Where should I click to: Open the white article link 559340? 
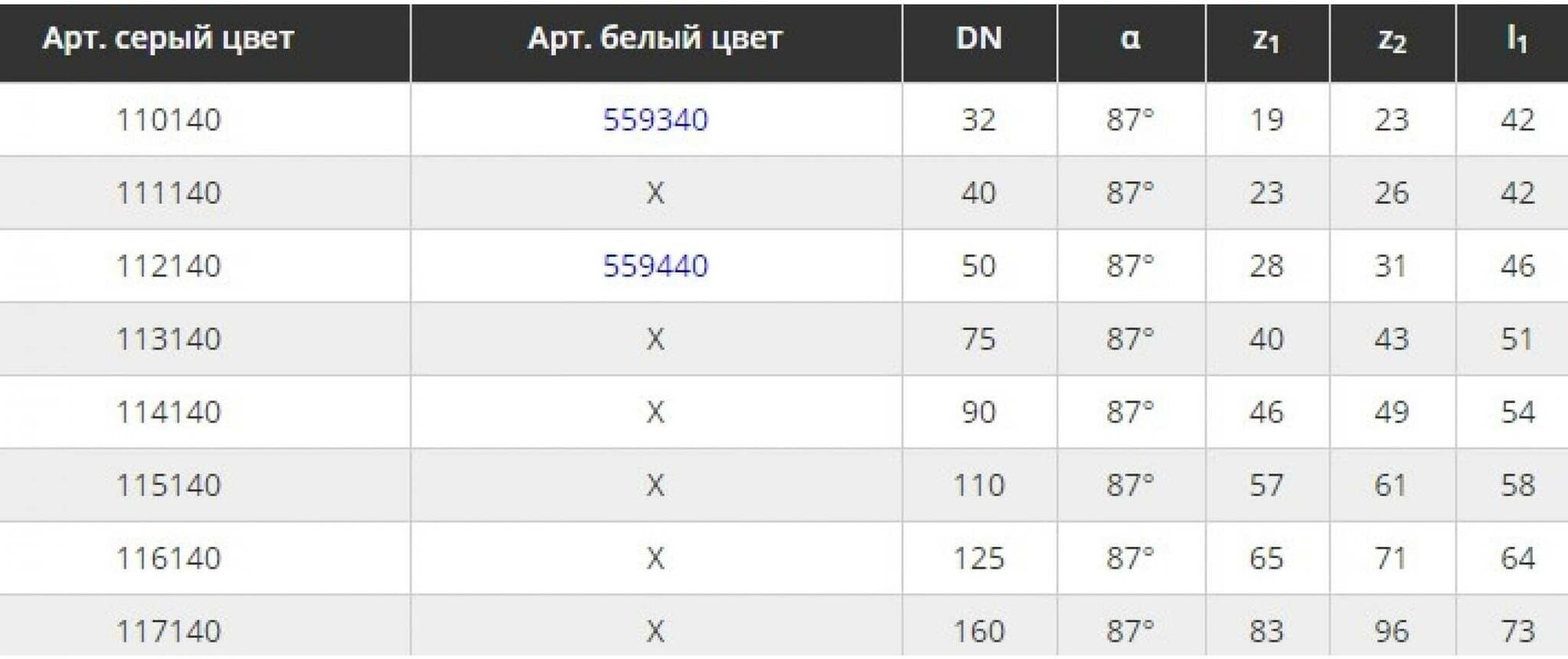click(655, 120)
